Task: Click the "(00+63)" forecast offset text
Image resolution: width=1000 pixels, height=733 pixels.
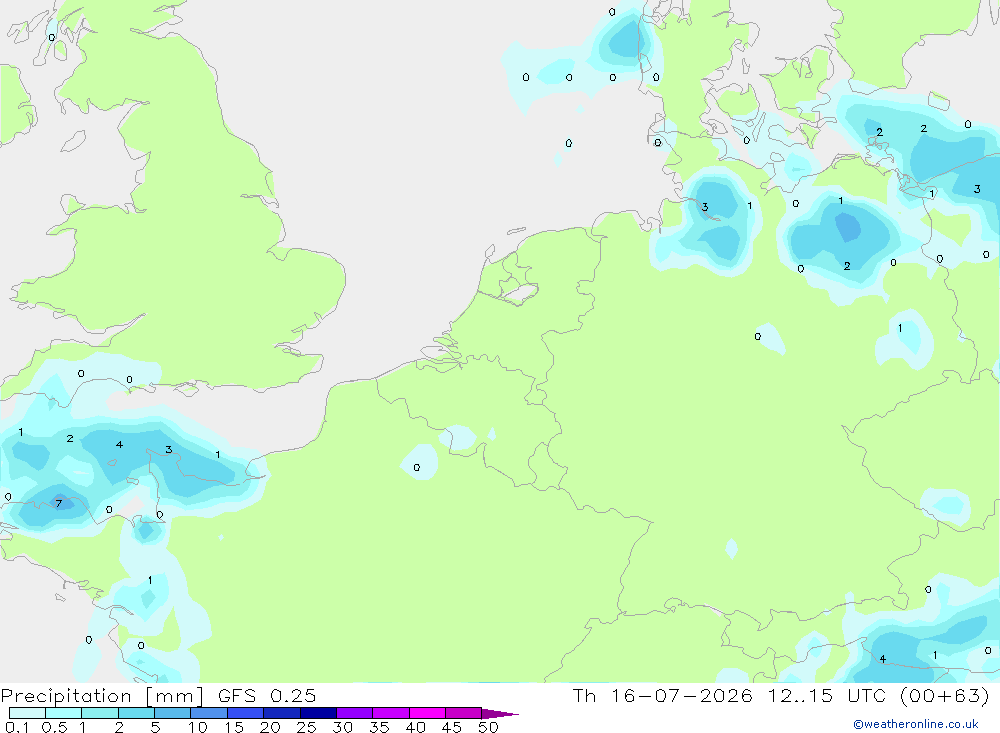Action: point(945,695)
